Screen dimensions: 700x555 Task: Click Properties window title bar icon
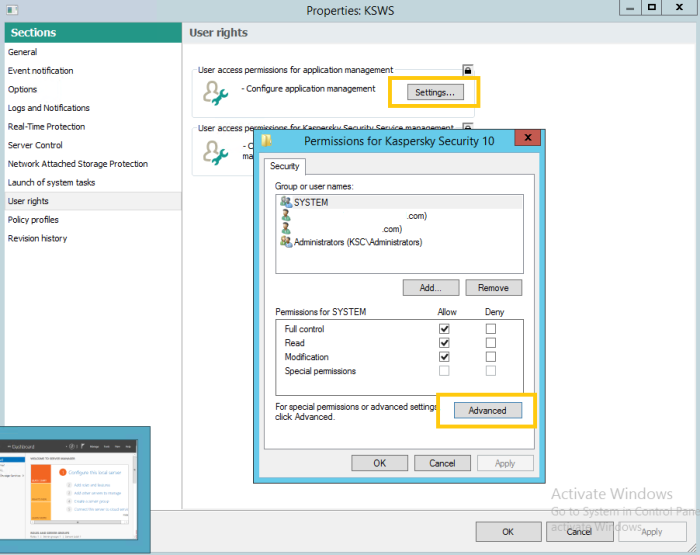pyautogui.click(x=12, y=9)
